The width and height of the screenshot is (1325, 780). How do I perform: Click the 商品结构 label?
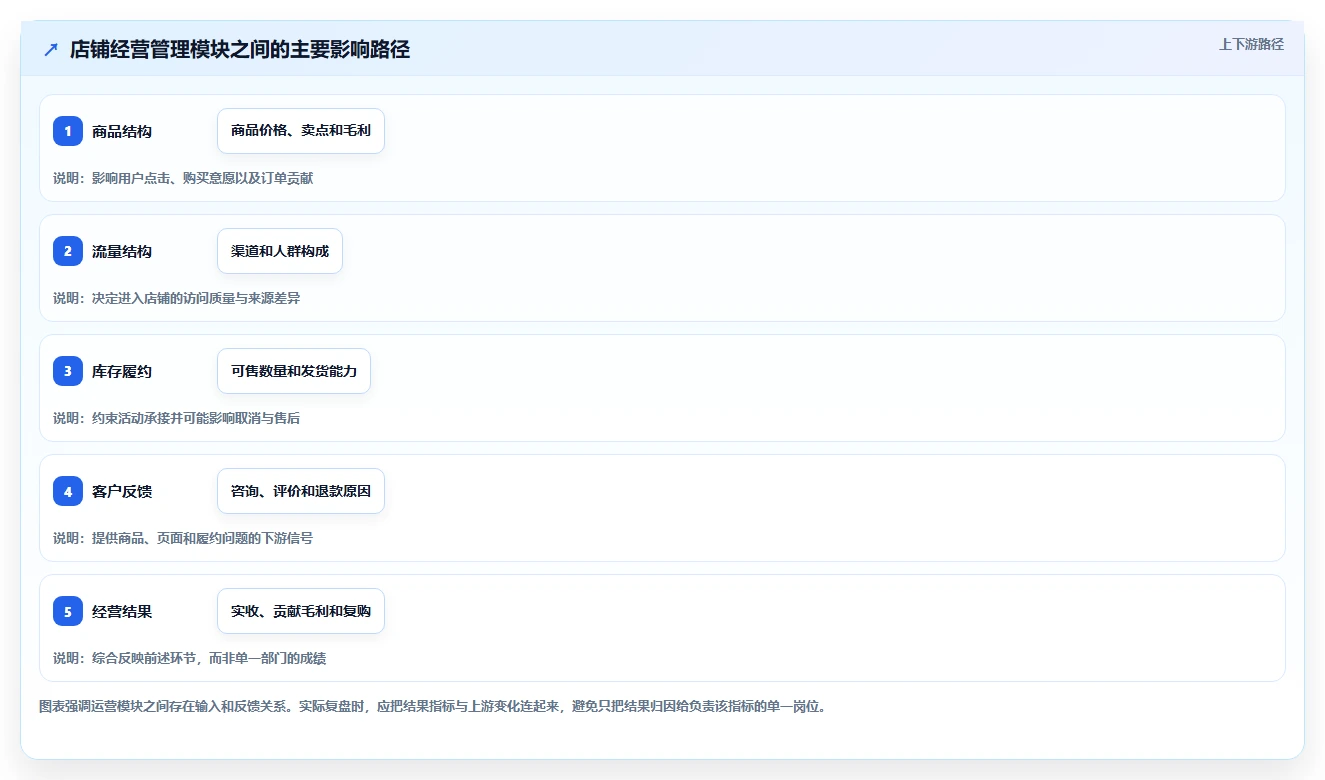tap(122, 131)
